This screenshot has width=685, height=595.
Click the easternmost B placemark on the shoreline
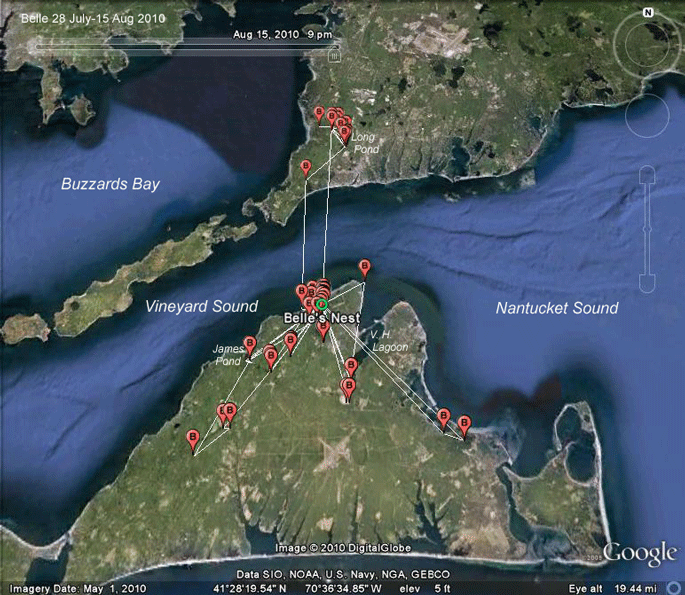464,426
